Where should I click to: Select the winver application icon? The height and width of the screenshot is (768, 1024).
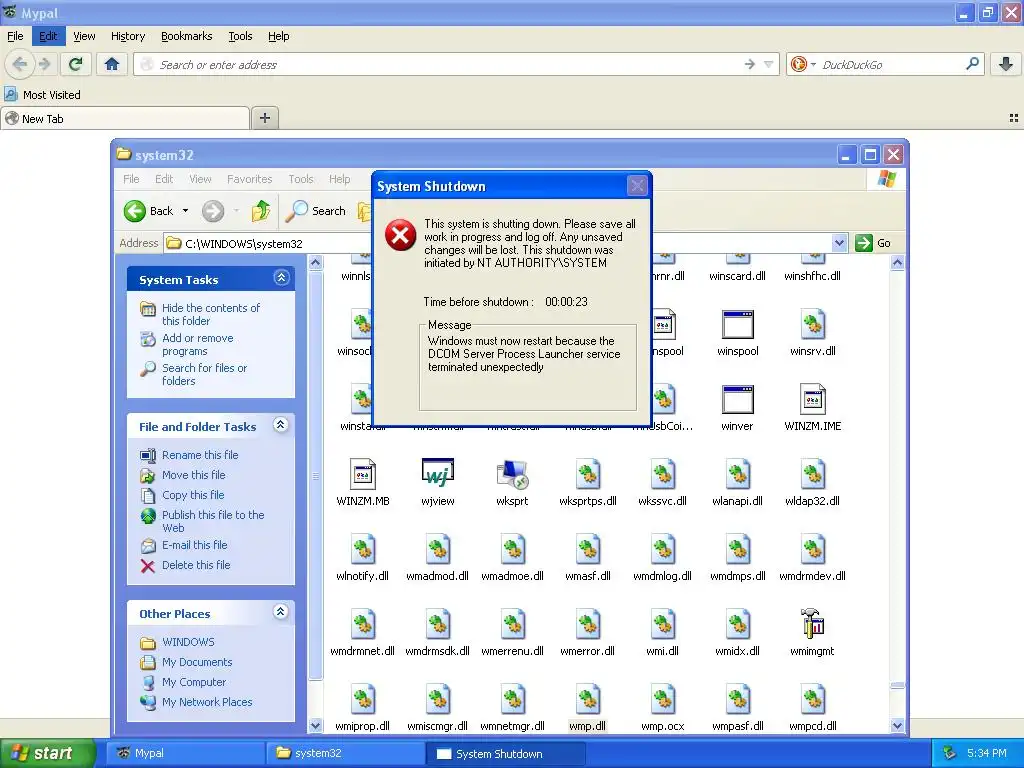[x=737, y=398]
